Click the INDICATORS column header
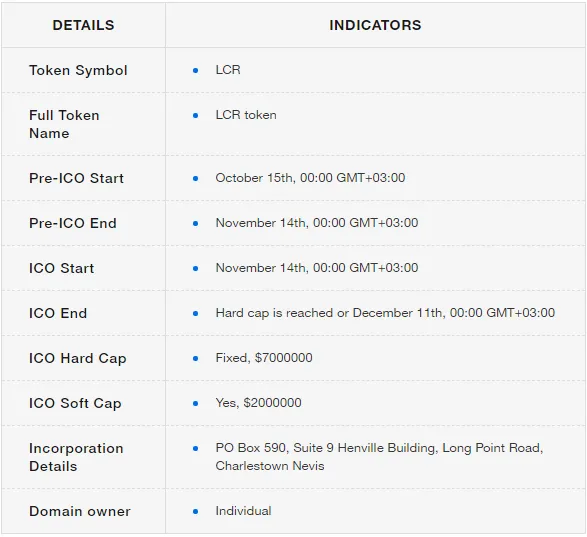587x537 pixels. click(375, 25)
